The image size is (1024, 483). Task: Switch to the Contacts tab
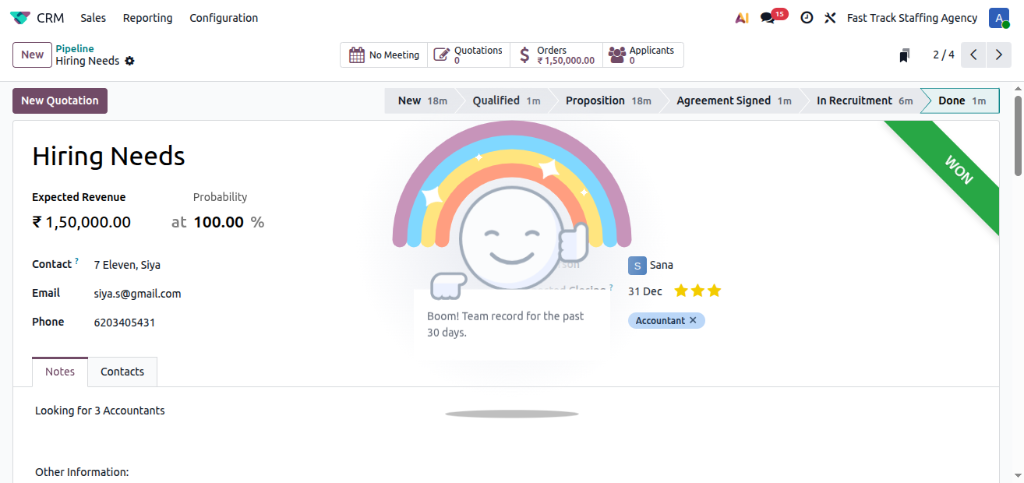[122, 371]
